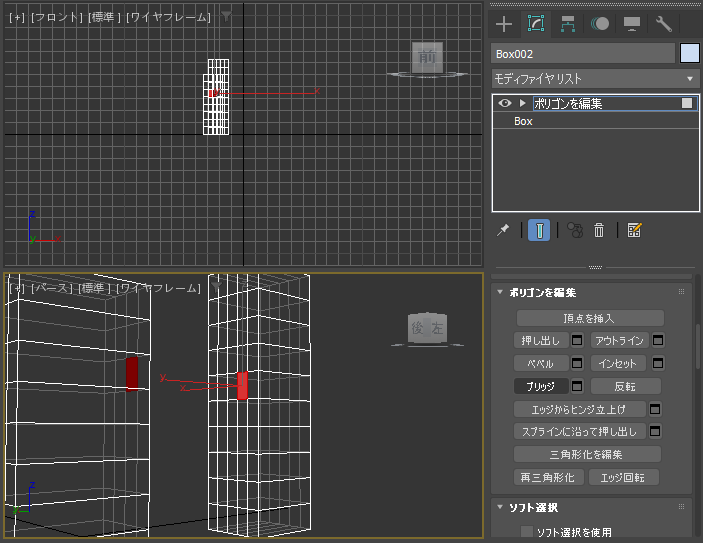Expand the ポリゴンを編集 sub-object arrow
The height and width of the screenshot is (543, 703).
[522, 103]
